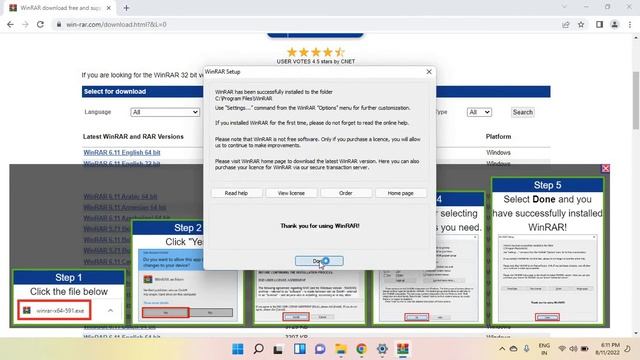Click the OneDrive cloud tray icon

(514, 349)
